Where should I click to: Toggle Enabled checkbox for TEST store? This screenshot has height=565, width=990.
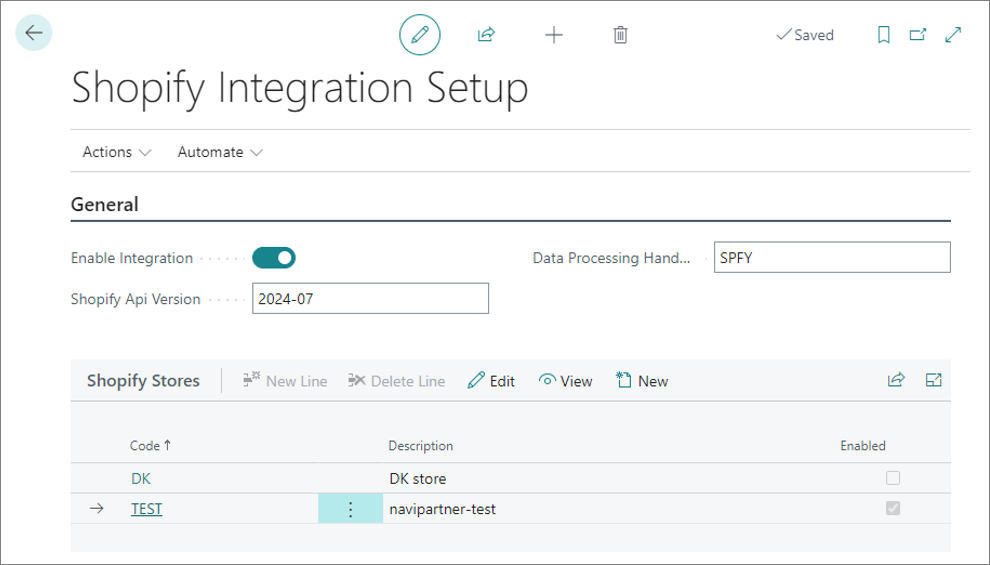(893, 508)
